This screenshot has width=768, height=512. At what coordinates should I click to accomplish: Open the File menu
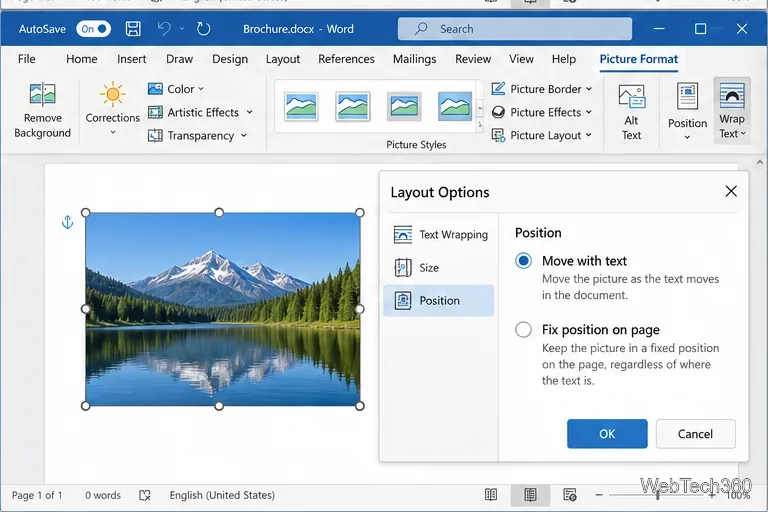tap(26, 59)
